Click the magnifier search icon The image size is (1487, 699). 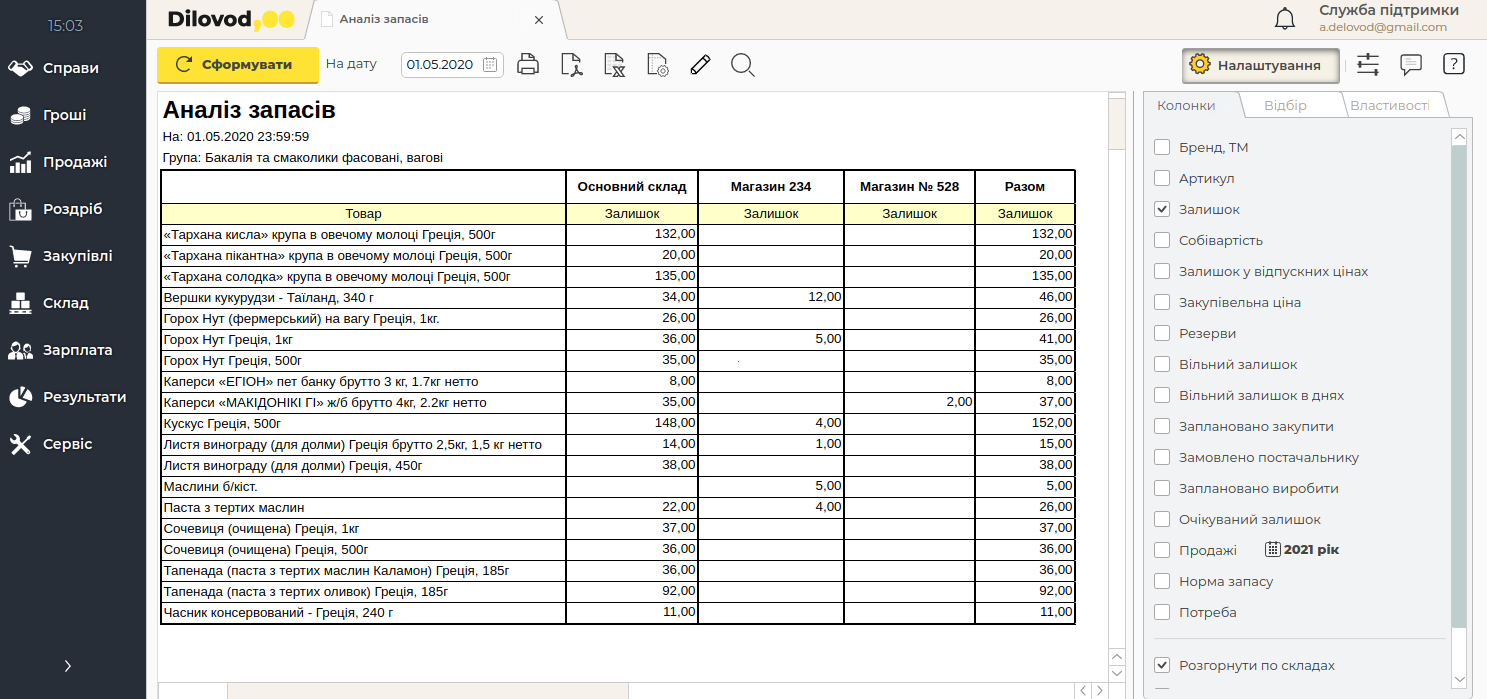(742, 65)
